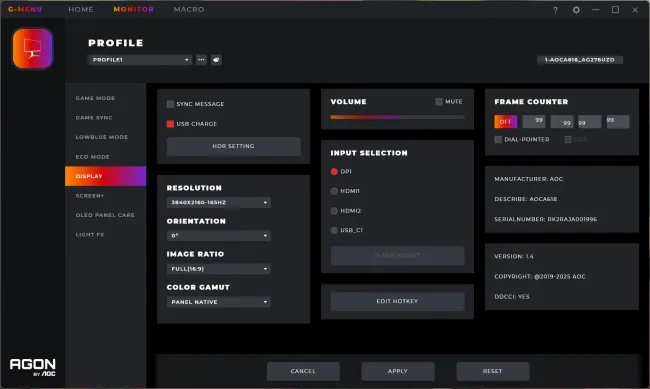This screenshot has height=389, width=650.
Task: Click the monitor icon in the left sidebar
Action: 33,48
